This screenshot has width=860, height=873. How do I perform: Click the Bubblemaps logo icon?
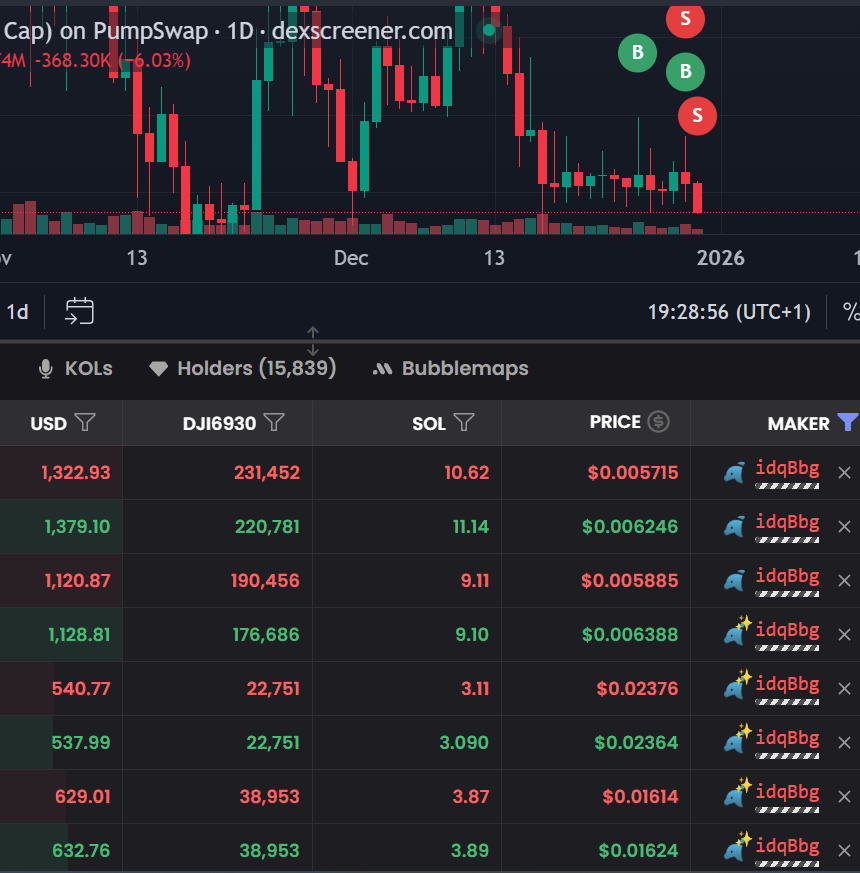382,369
